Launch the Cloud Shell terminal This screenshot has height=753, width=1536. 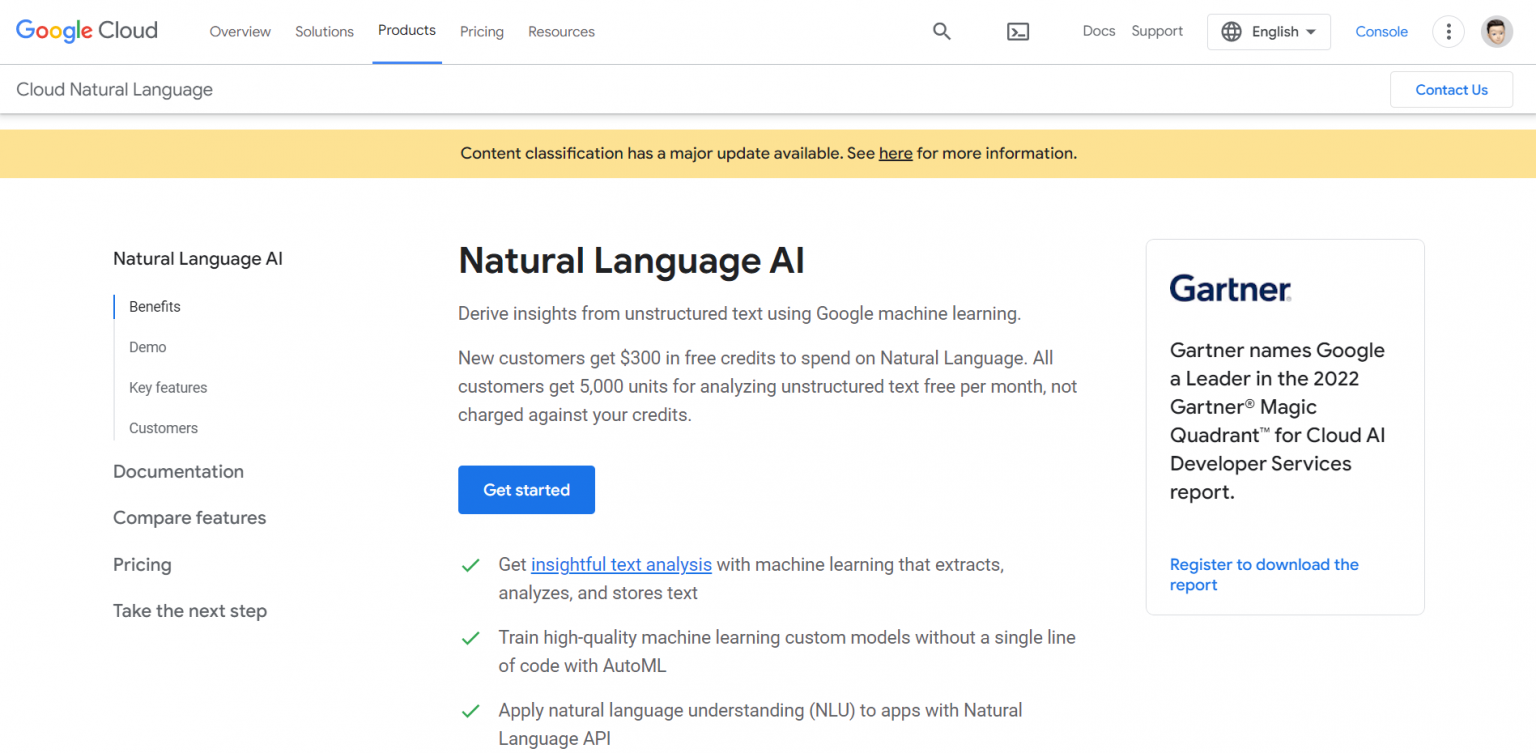click(x=1018, y=31)
